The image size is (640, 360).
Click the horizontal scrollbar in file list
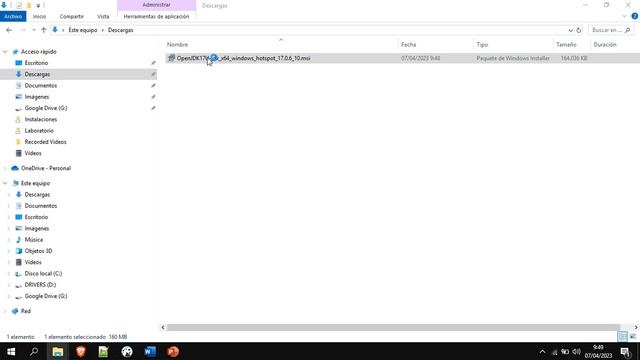(x=393, y=327)
